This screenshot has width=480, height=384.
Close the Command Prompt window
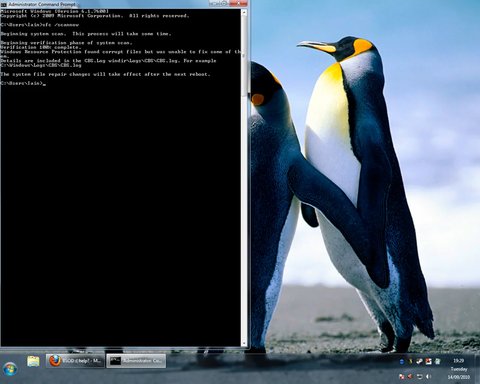(238, 3)
